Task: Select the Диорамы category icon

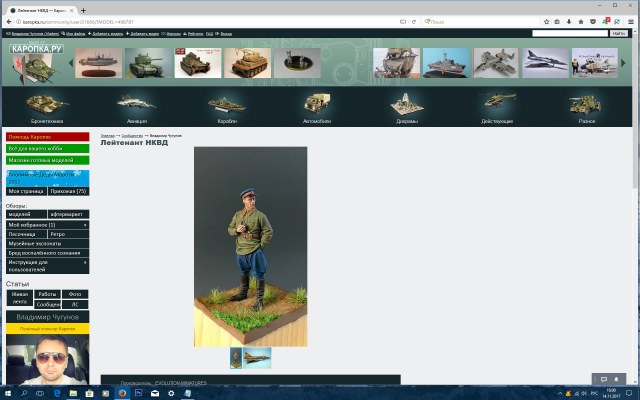Action: (407, 105)
